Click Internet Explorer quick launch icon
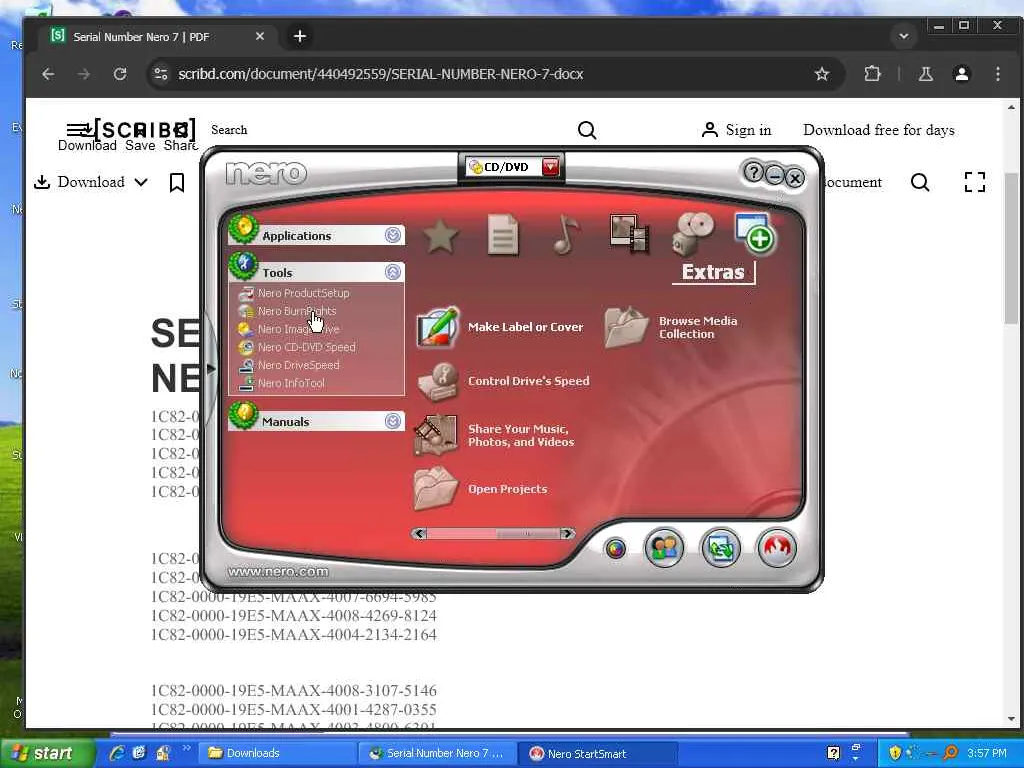1024x768 pixels. (118, 753)
